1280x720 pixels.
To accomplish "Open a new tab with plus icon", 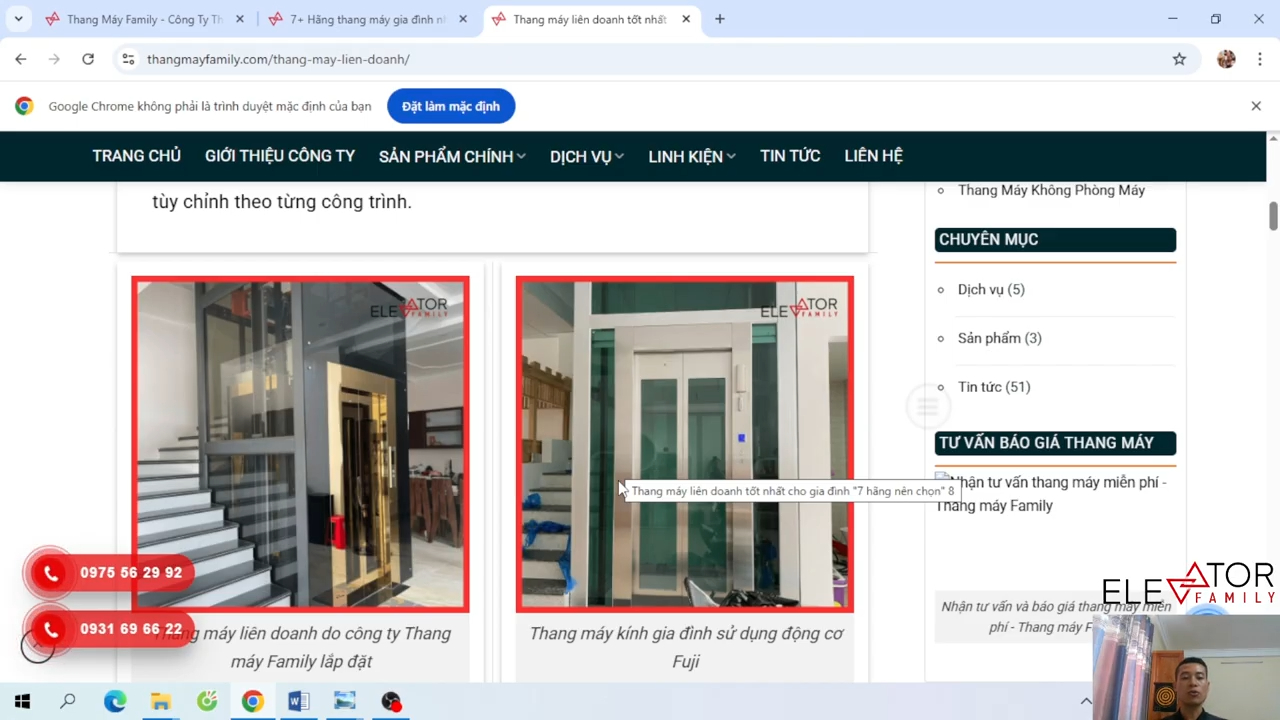I will click(x=719, y=19).
